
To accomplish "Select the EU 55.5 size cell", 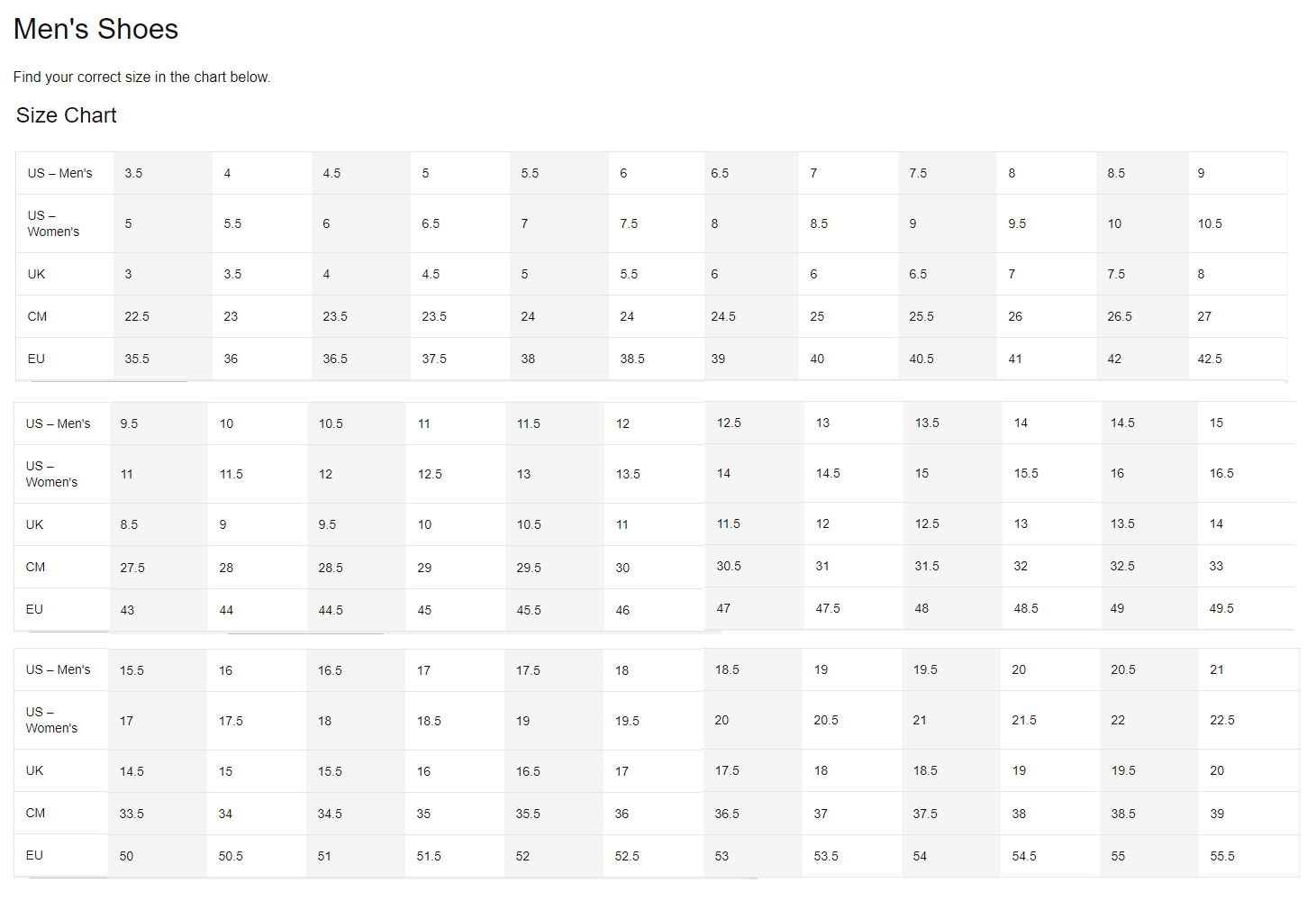I will pyautogui.click(x=1222, y=856).
